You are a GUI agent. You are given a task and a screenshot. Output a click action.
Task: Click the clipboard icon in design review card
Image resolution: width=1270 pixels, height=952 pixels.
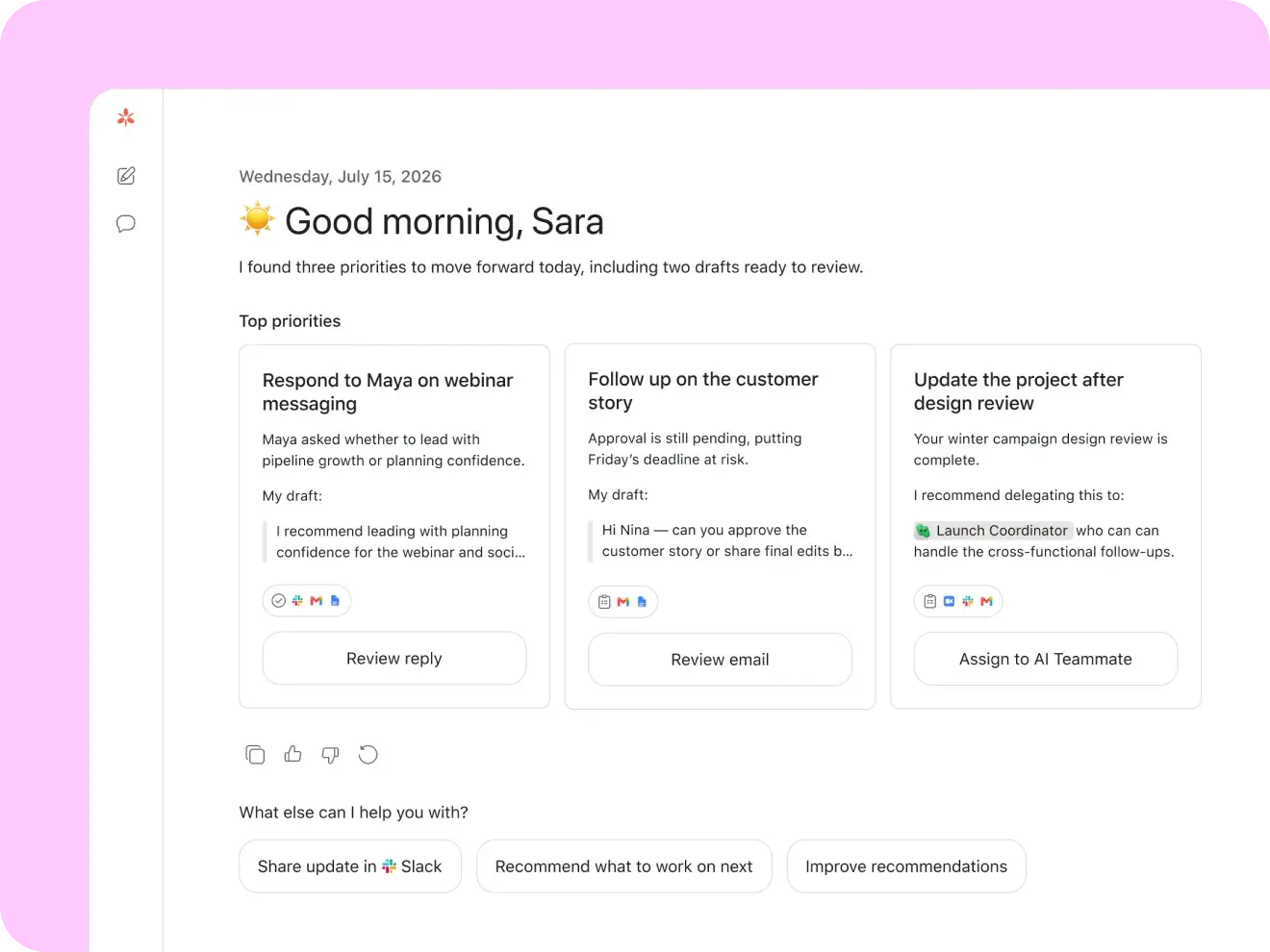(x=930, y=601)
